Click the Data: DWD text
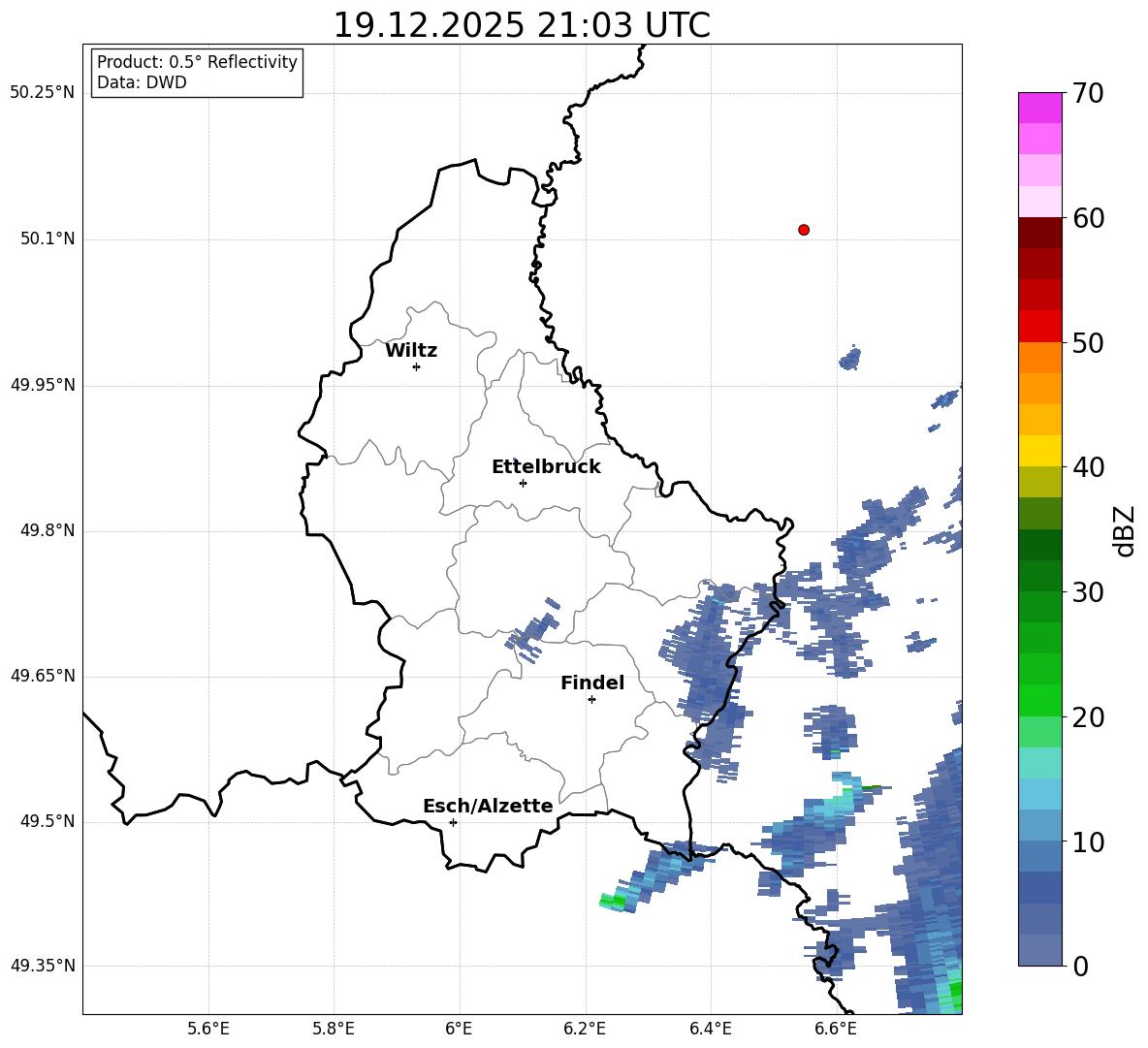The height and width of the screenshot is (1048, 1148). (x=142, y=82)
